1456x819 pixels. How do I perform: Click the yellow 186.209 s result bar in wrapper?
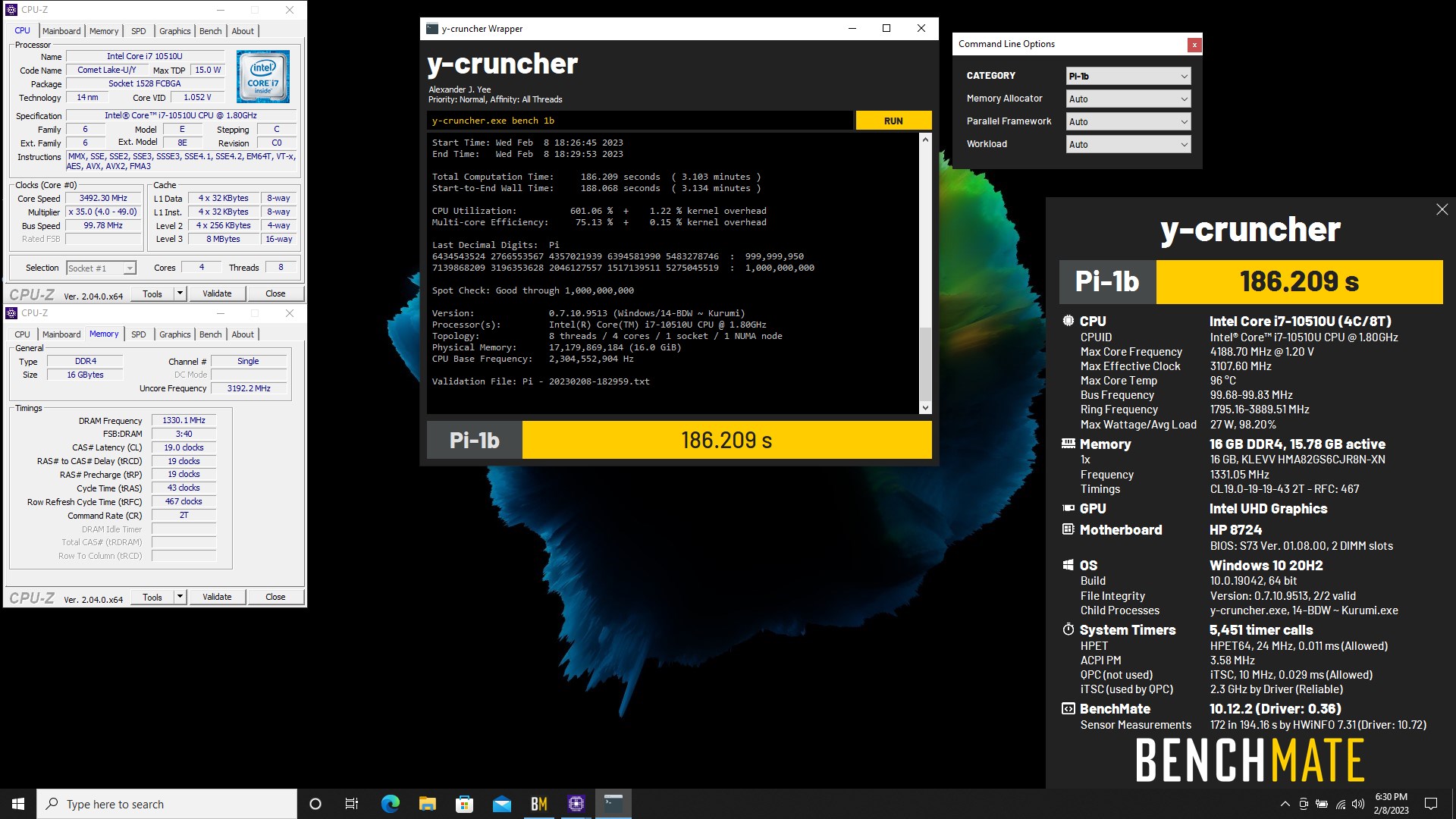[x=726, y=440]
